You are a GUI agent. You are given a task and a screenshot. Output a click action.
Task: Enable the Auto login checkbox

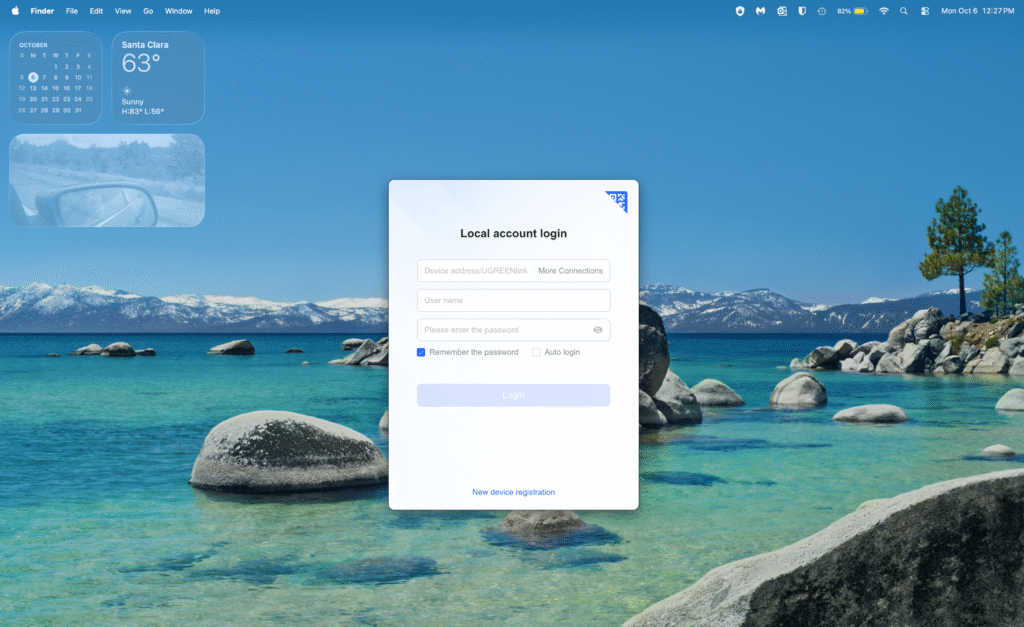pos(536,352)
